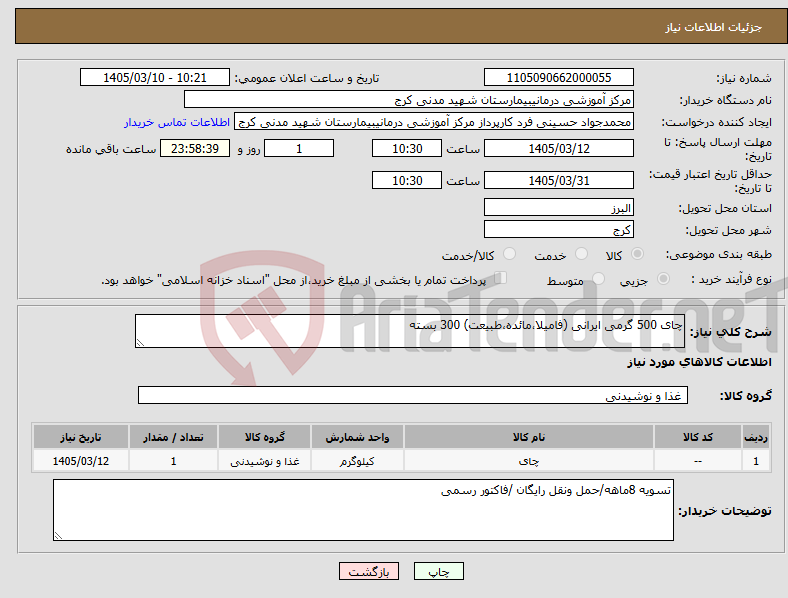Click the delivery city field کرج
Screen dimensions: 788x598
pyautogui.click(x=558, y=230)
